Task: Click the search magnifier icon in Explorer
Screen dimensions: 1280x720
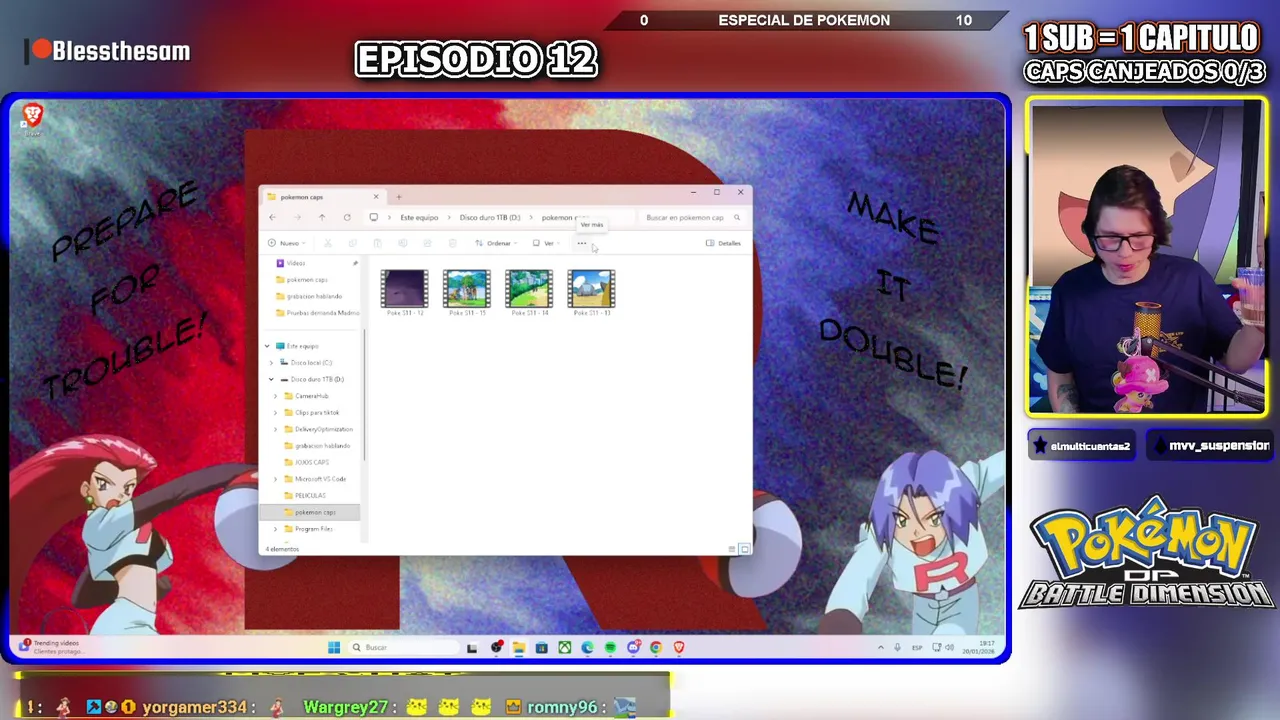Action: tap(737, 217)
